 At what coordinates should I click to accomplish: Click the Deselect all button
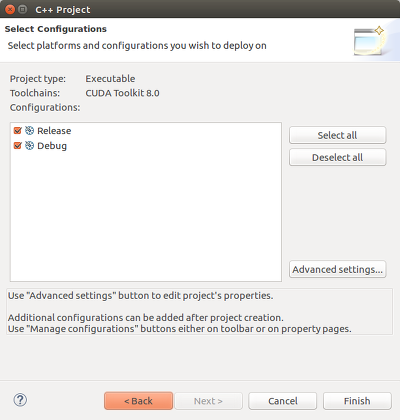click(338, 157)
